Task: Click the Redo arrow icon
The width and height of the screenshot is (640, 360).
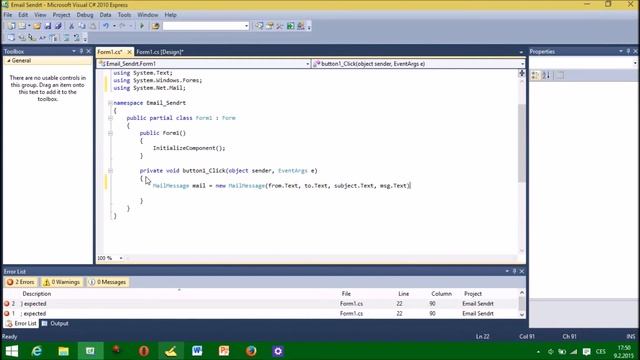Action: [x=122, y=26]
